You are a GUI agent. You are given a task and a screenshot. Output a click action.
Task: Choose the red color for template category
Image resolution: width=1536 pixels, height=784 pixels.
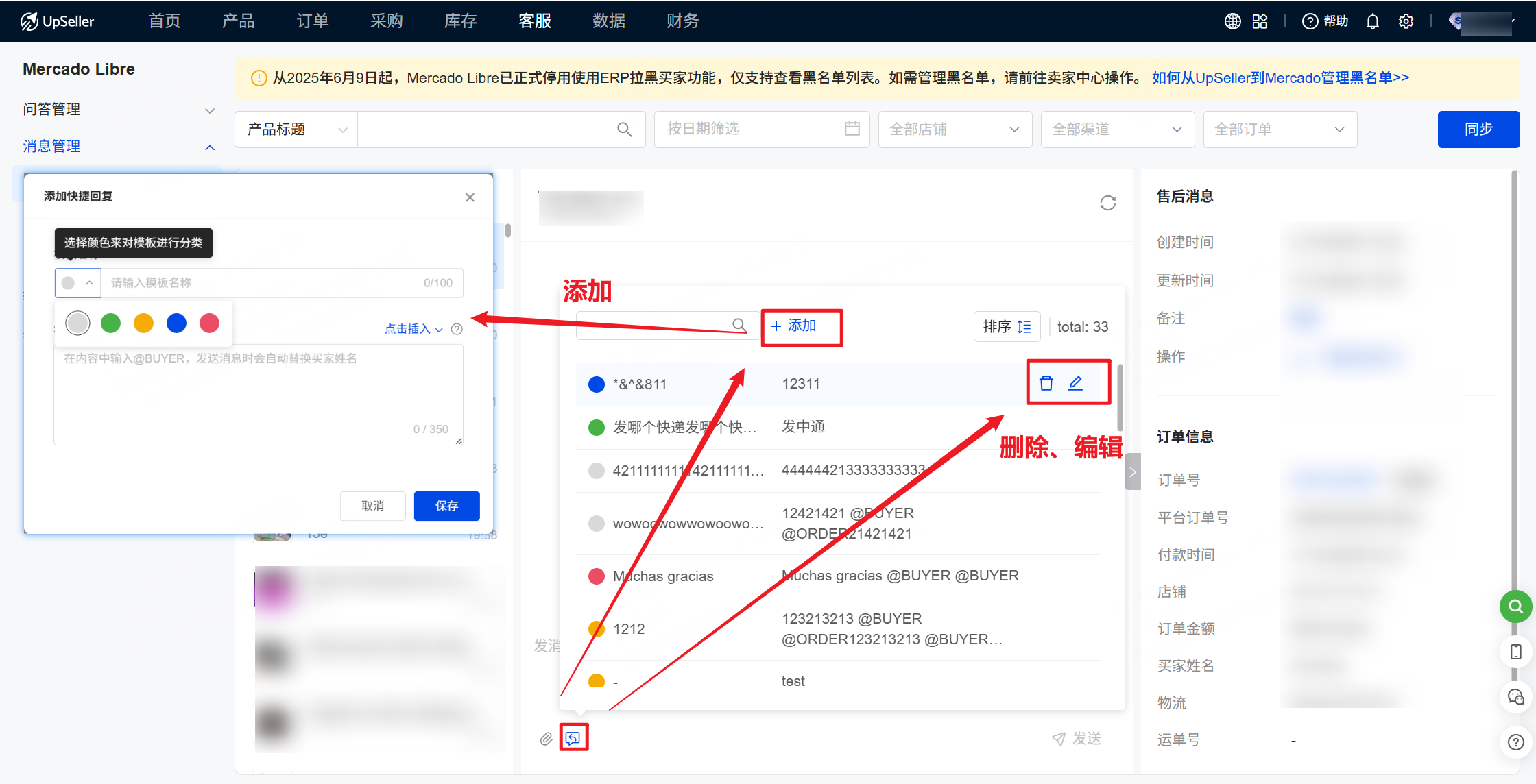(x=209, y=323)
